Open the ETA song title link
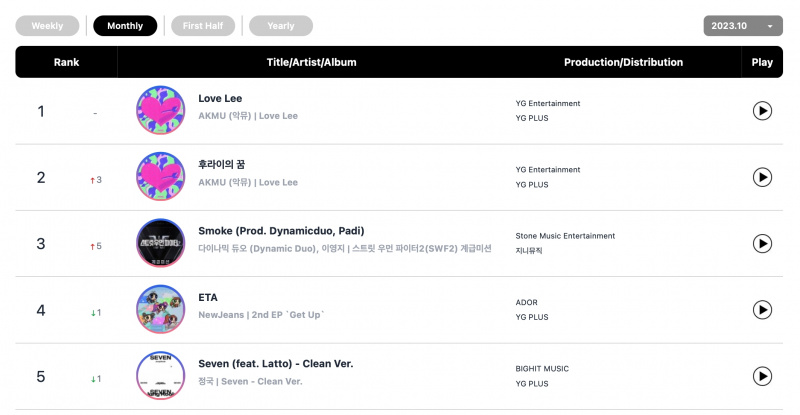 (x=208, y=298)
